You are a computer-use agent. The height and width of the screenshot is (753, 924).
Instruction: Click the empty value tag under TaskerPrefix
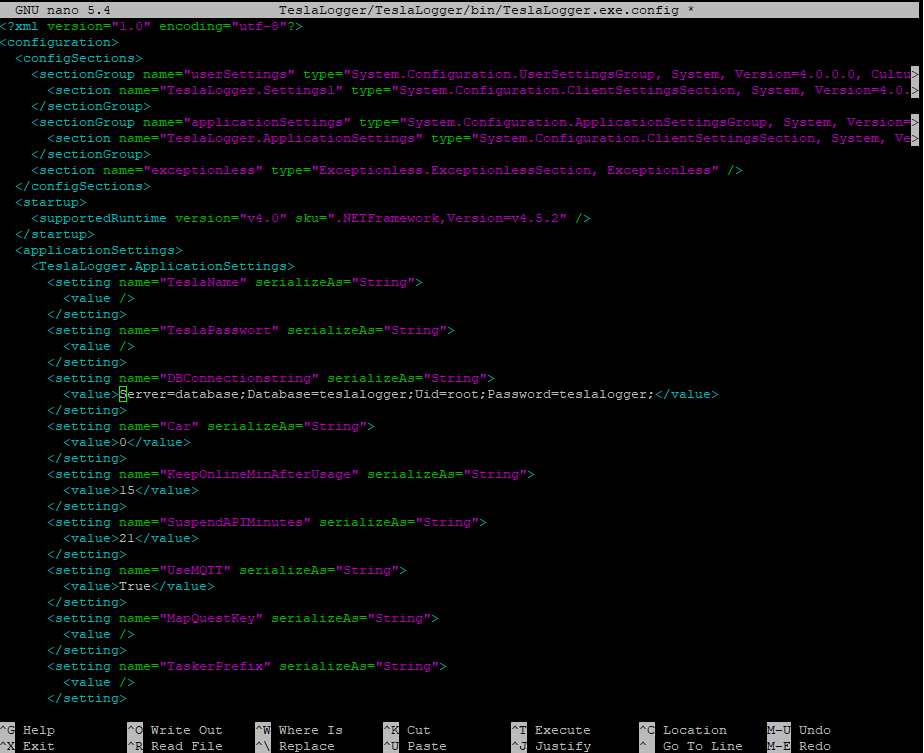tap(99, 682)
